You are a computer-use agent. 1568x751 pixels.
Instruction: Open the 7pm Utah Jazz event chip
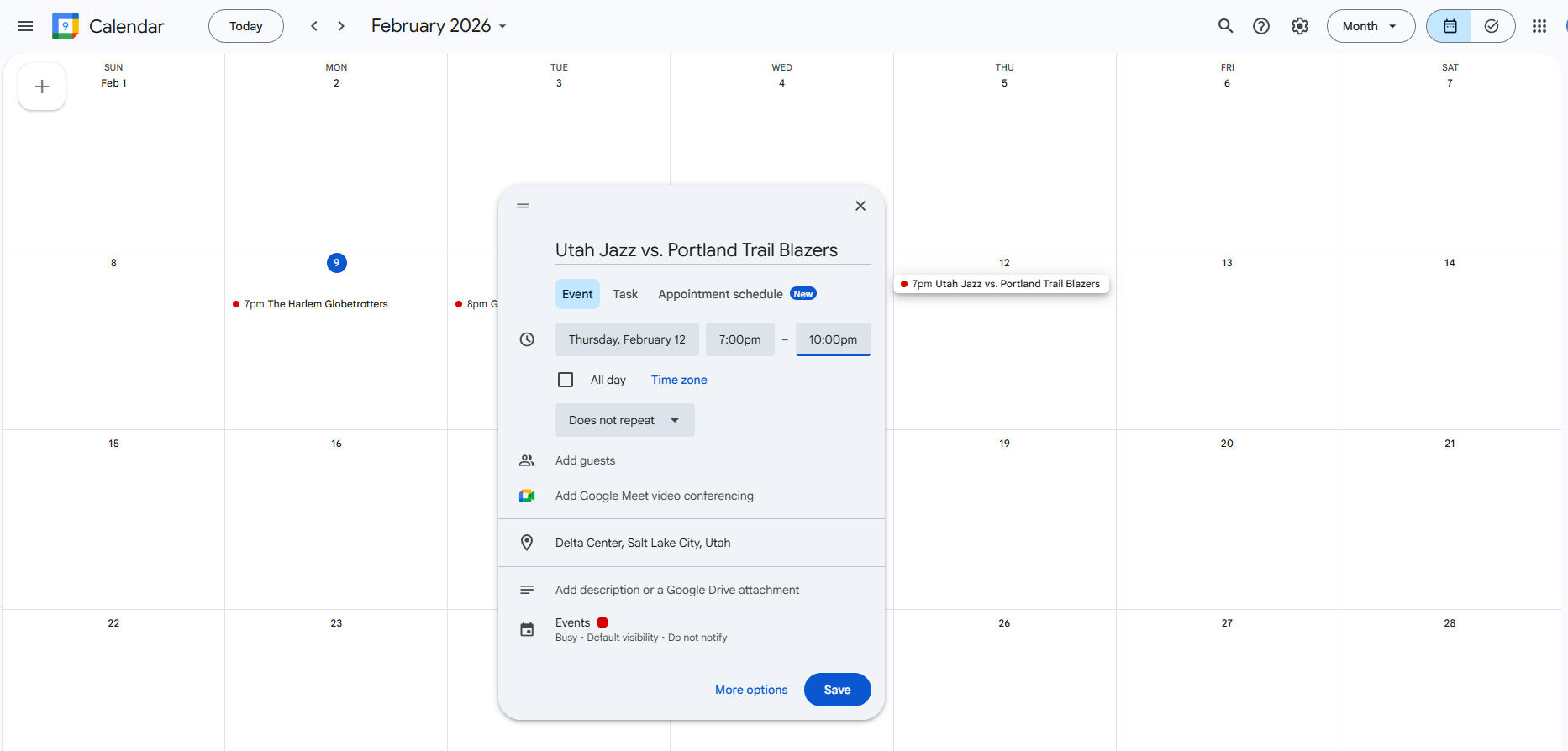tap(1002, 284)
